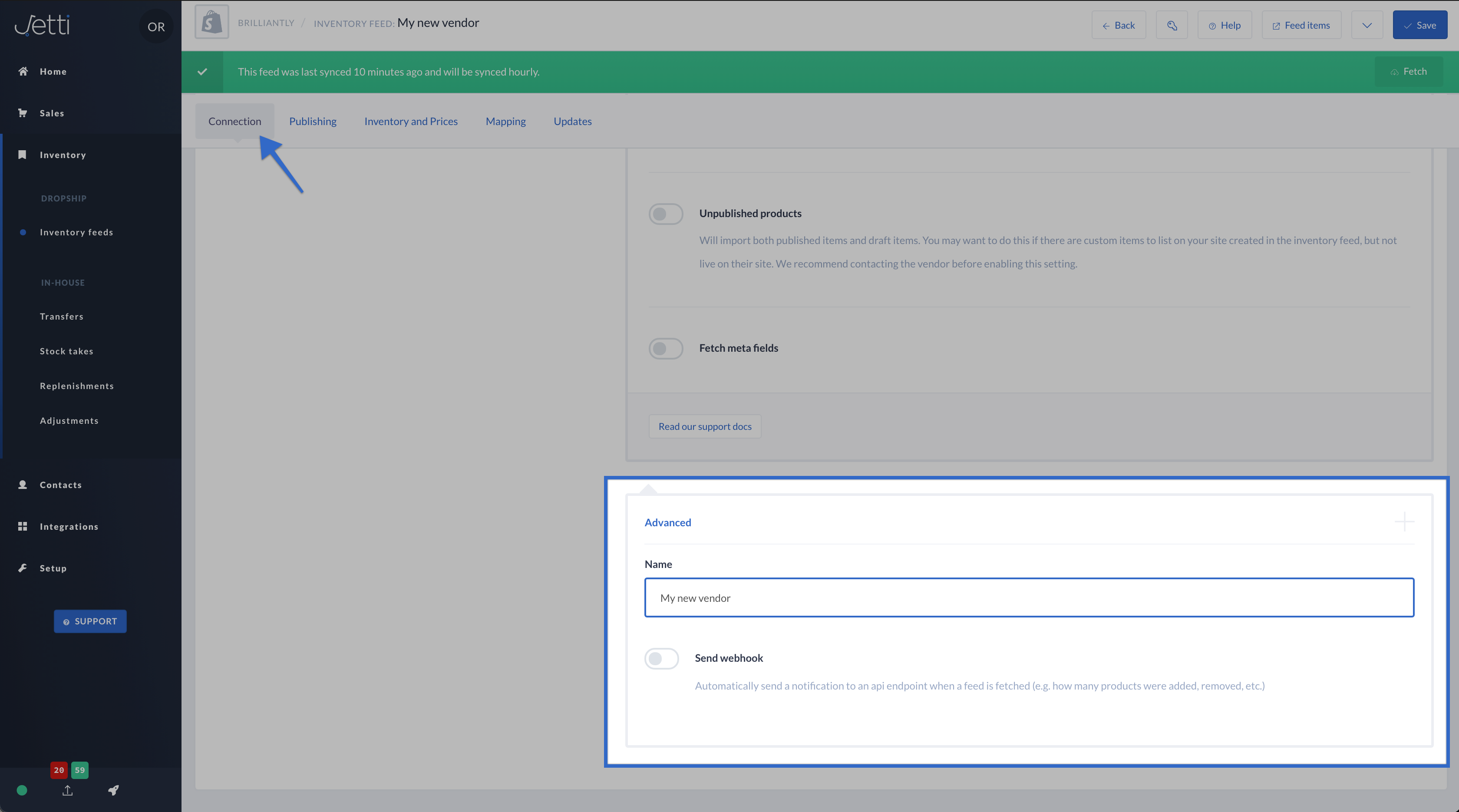Click the Help button
The image size is (1459, 812).
coord(1225,25)
